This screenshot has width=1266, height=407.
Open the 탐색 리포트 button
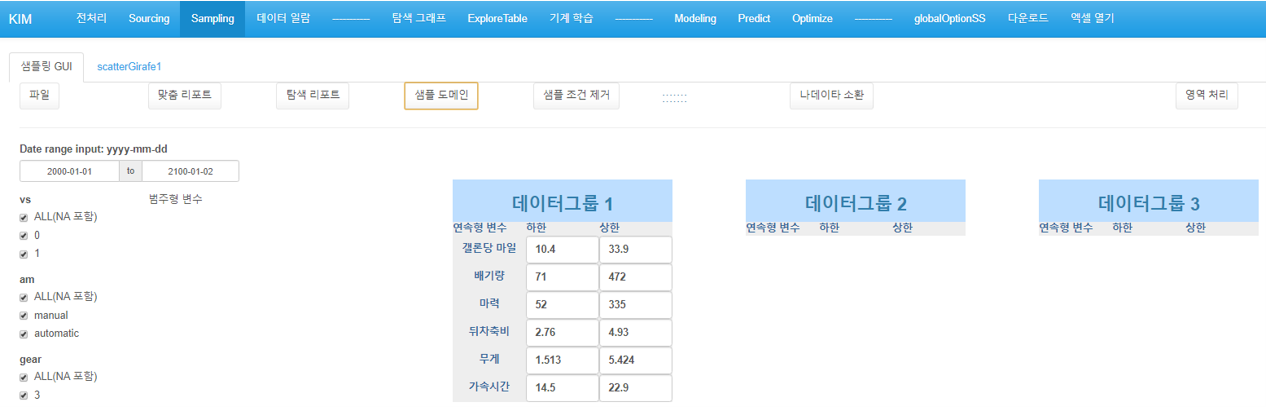[x=312, y=95]
